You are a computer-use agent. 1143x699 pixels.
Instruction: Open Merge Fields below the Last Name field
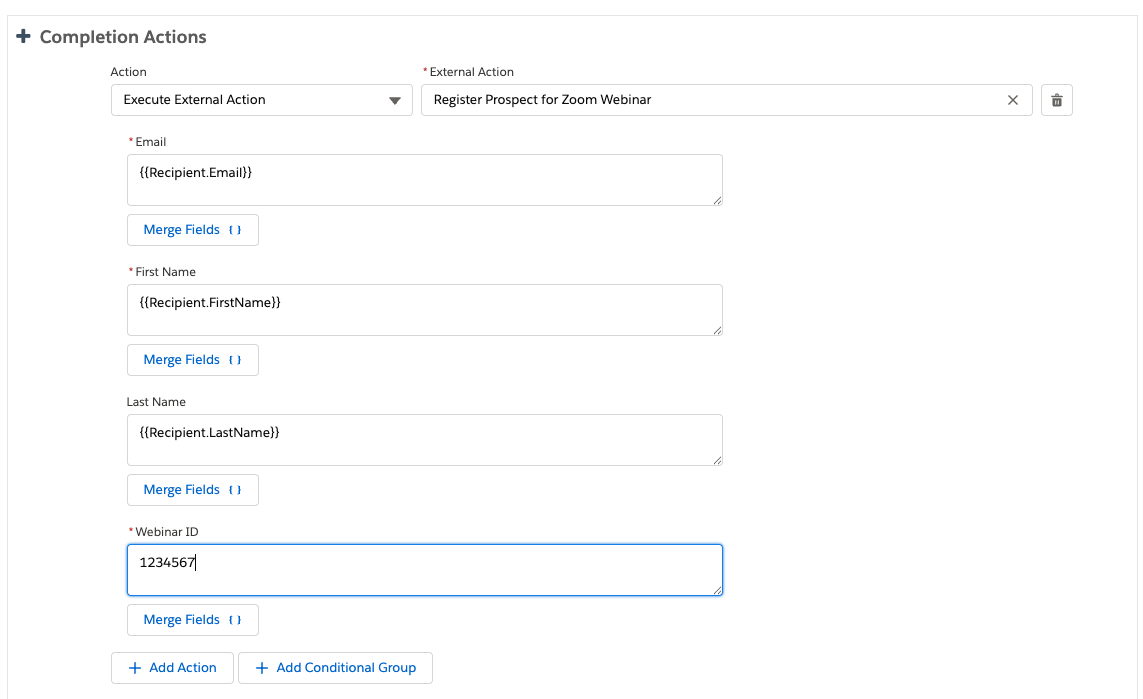[192, 490]
